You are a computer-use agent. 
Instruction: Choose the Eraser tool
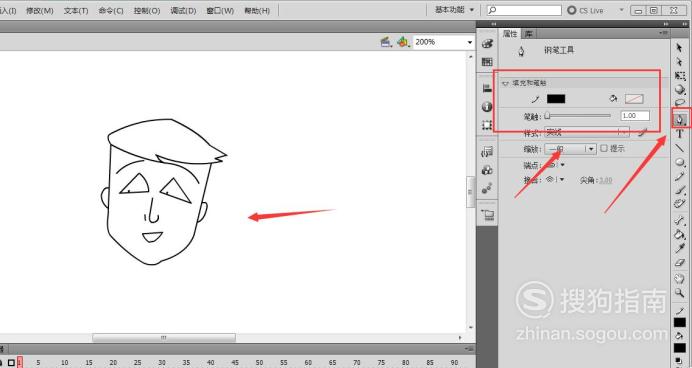[680, 263]
